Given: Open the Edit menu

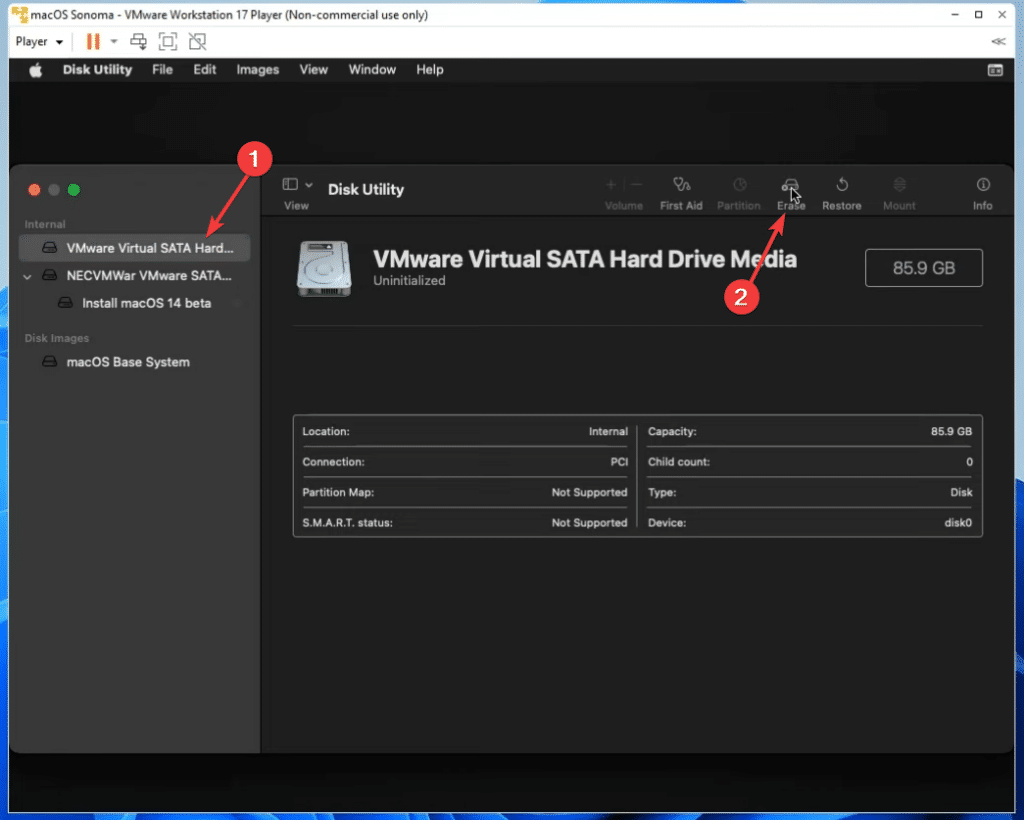Looking at the screenshot, I should tap(204, 70).
